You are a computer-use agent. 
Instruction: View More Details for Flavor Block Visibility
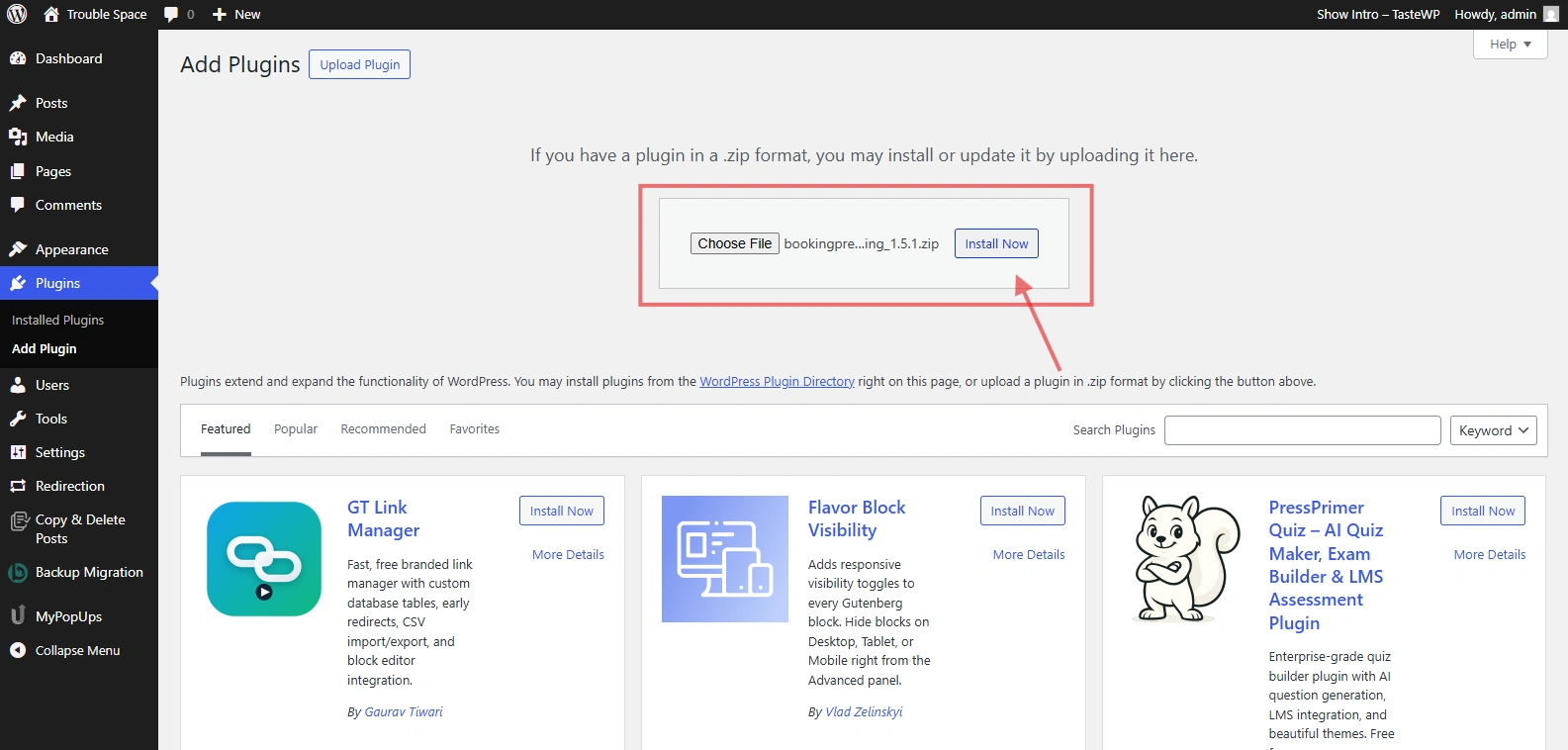[x=1029, y=554]
